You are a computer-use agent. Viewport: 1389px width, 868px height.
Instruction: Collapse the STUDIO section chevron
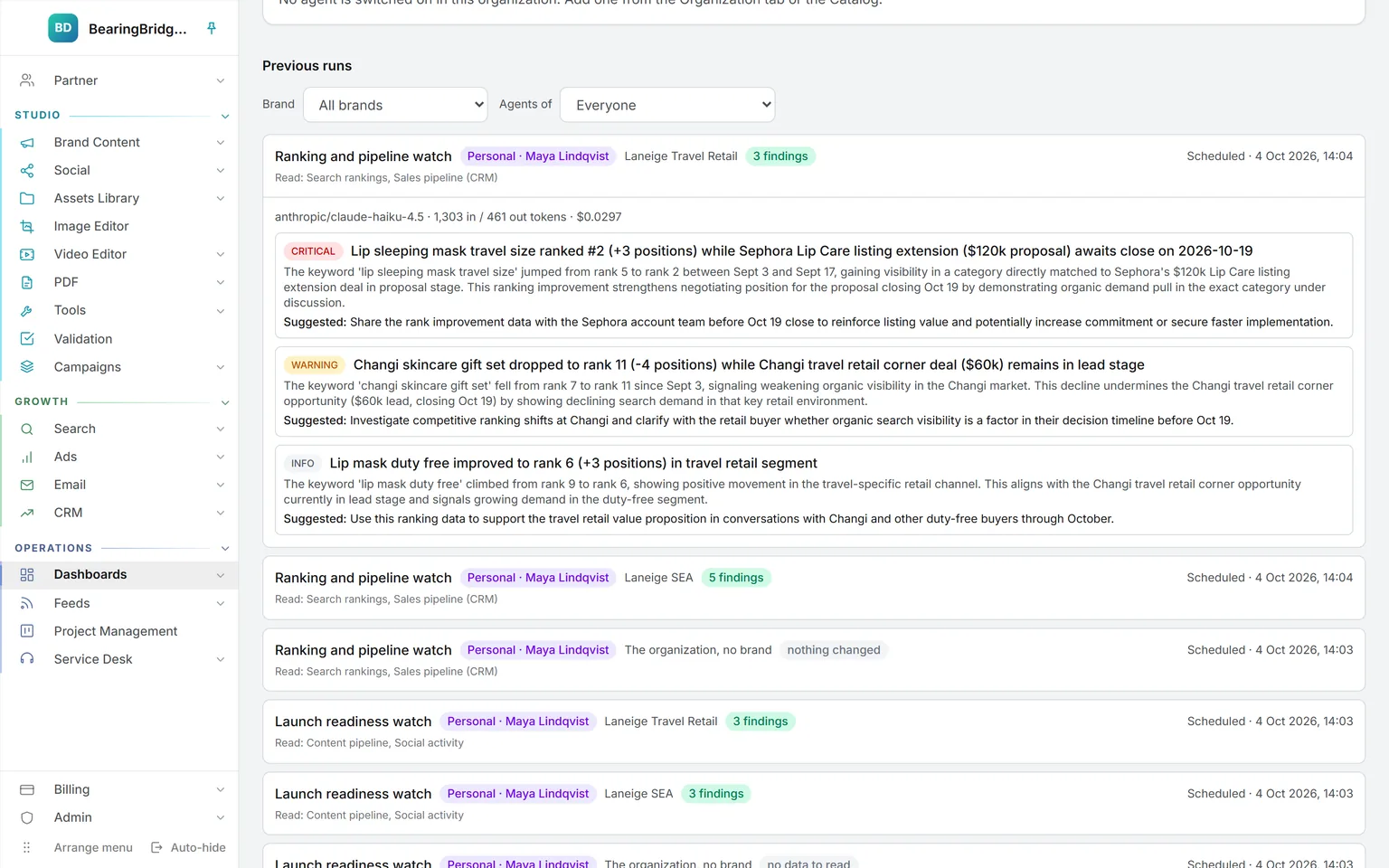(225, 117)
